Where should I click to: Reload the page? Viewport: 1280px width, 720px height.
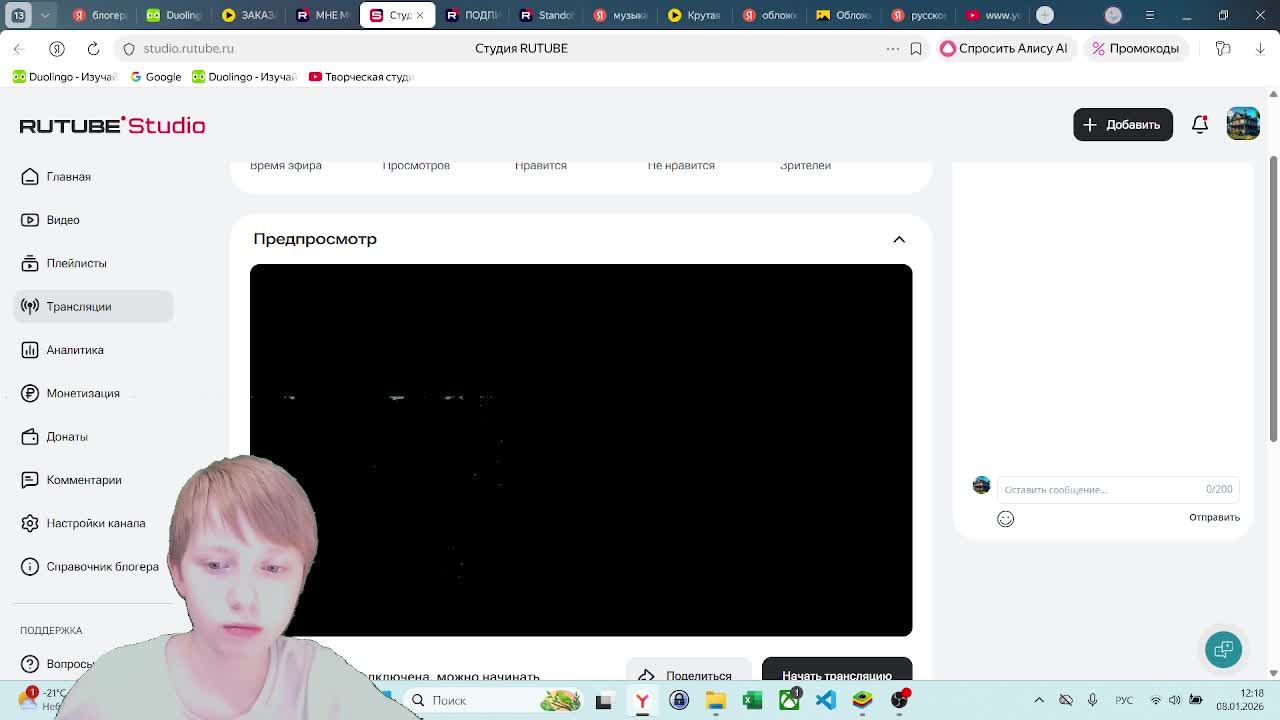93,48
